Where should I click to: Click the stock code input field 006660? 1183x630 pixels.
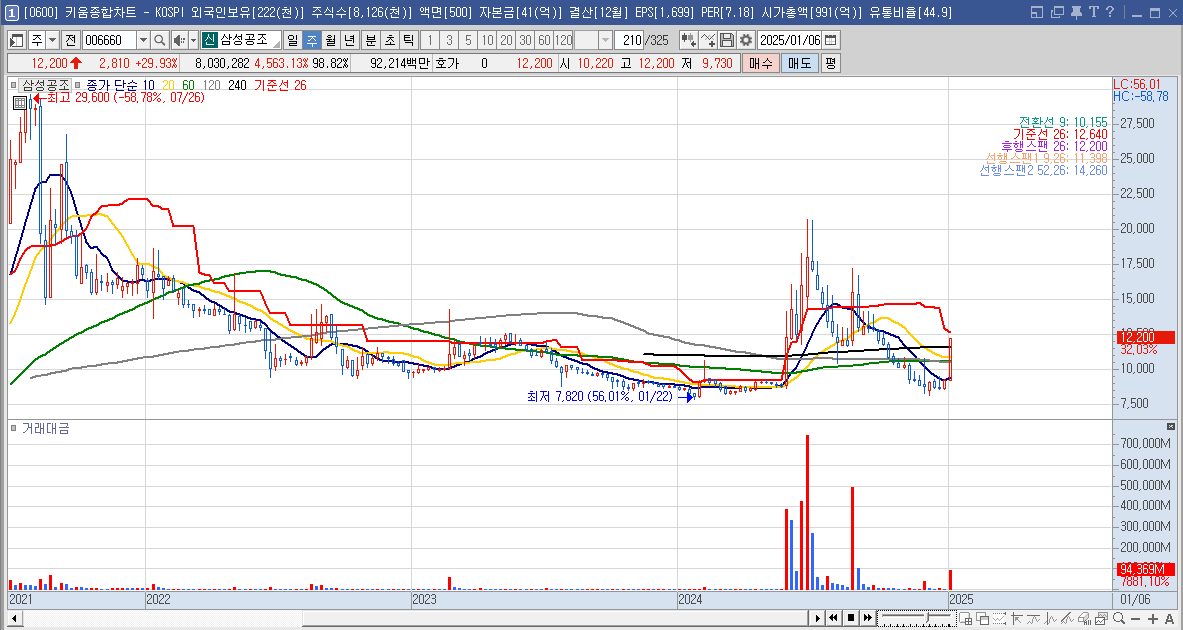coord(109,40)
